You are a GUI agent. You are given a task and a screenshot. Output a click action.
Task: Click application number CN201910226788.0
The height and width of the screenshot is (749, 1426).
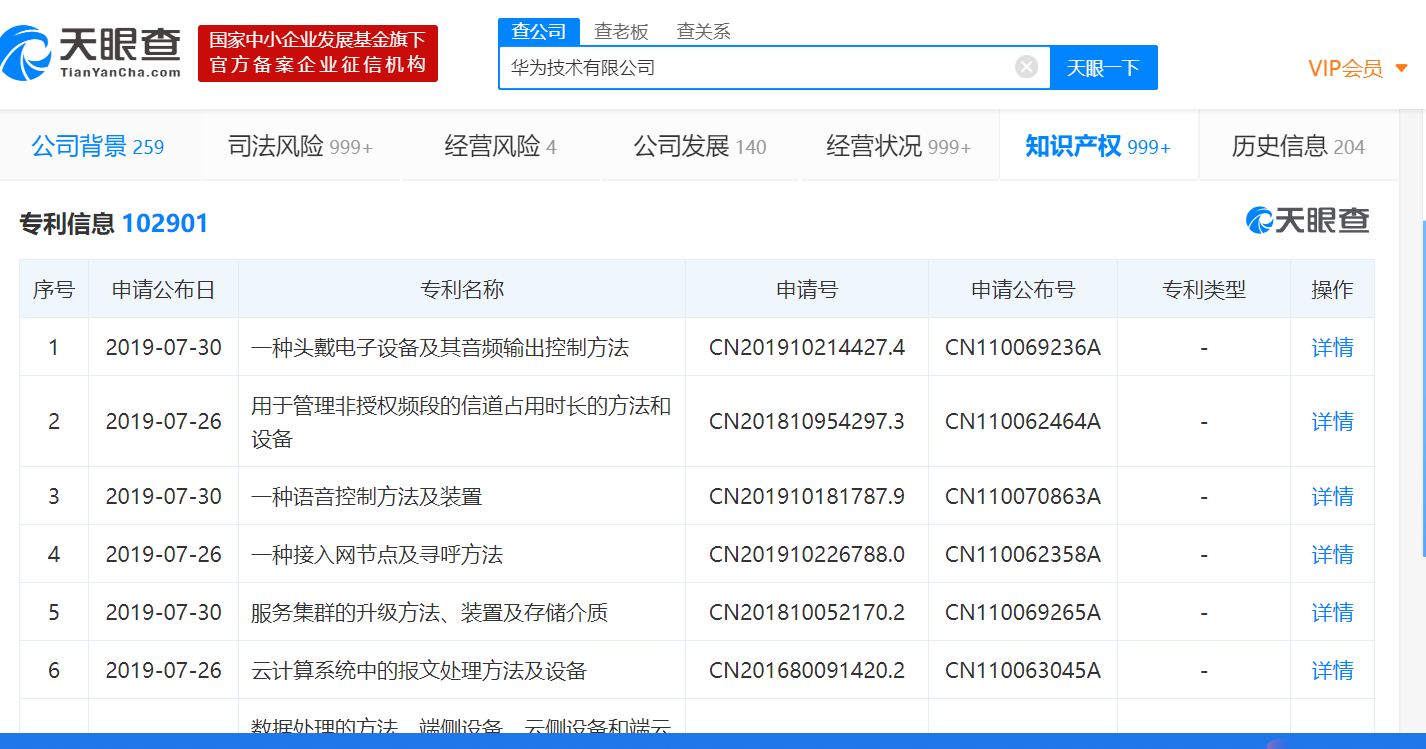point(807,555)
